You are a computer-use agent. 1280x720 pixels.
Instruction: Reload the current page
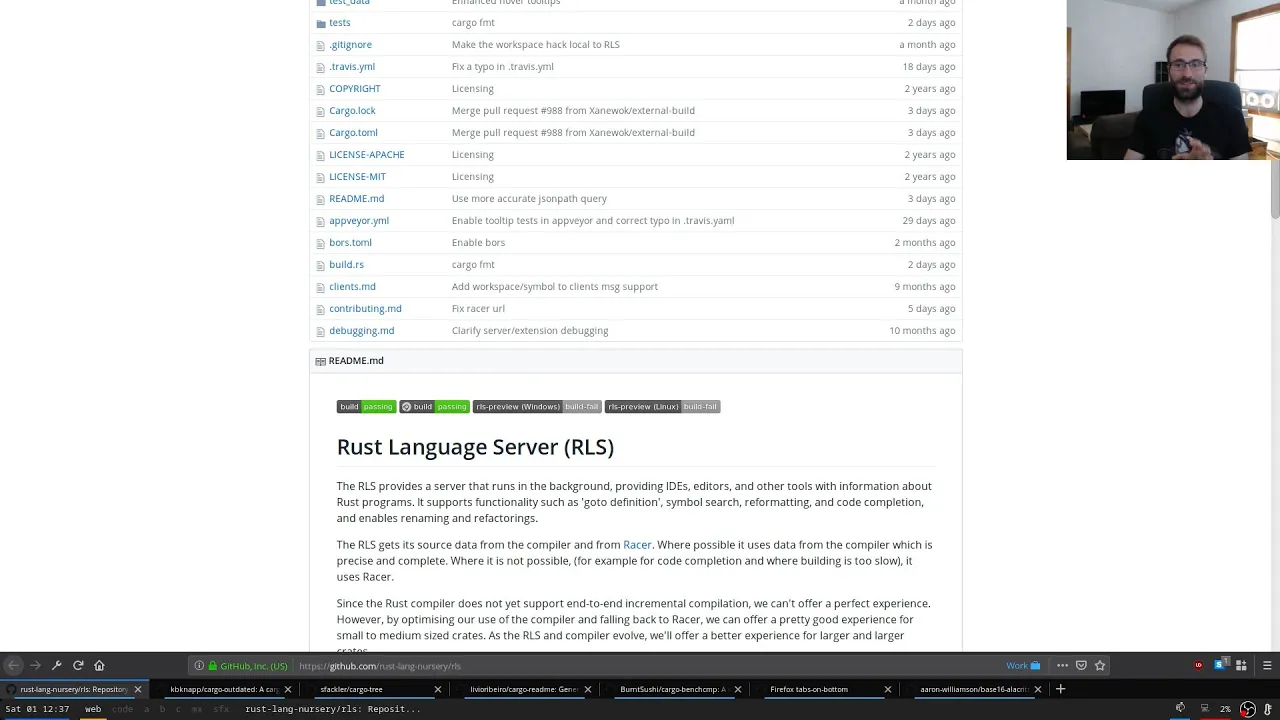tap(78, 665)
